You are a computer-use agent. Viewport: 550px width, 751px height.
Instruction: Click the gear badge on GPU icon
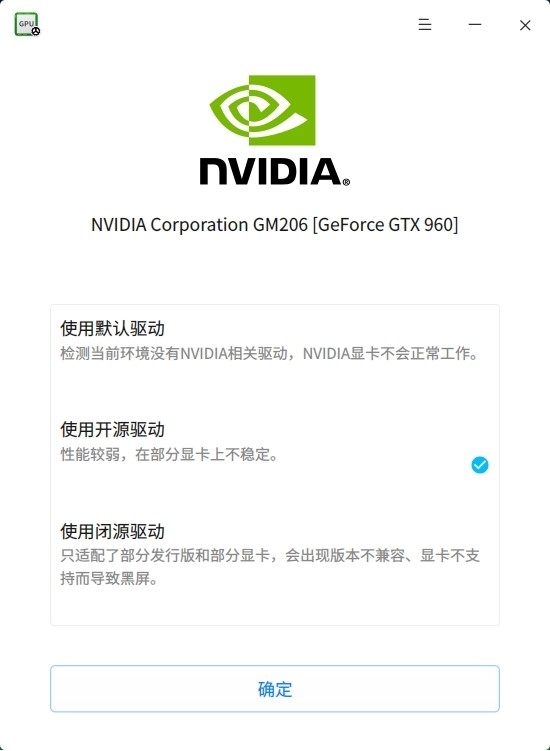coord(35,32)
